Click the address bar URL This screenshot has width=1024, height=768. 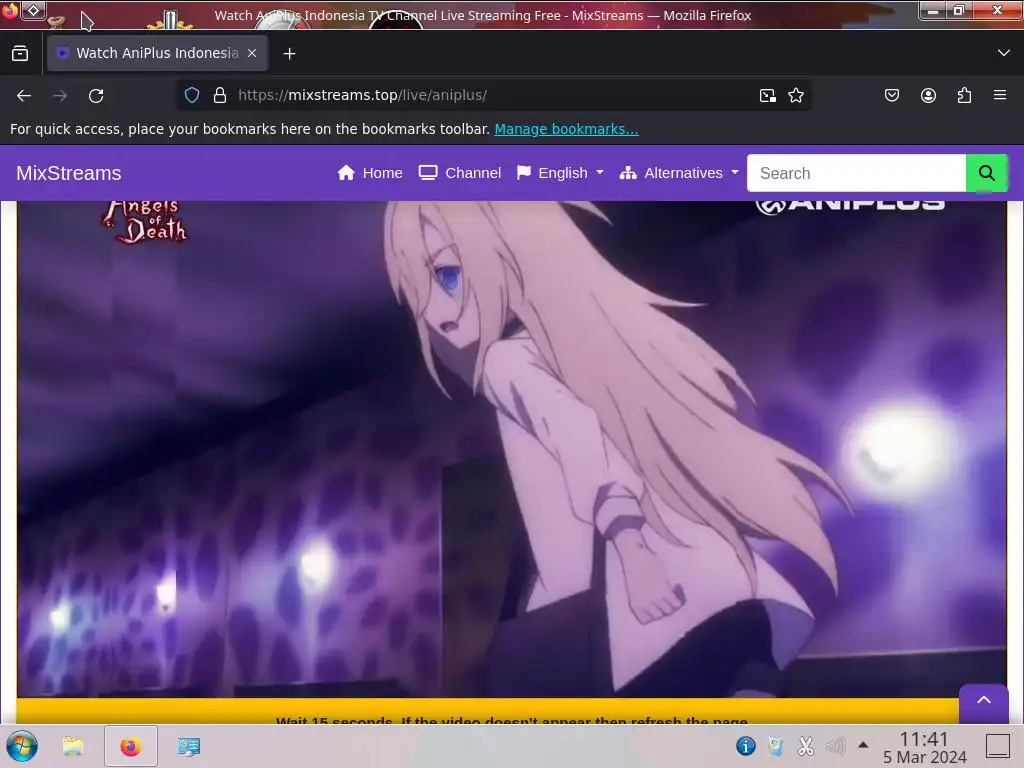coord(362,95)
